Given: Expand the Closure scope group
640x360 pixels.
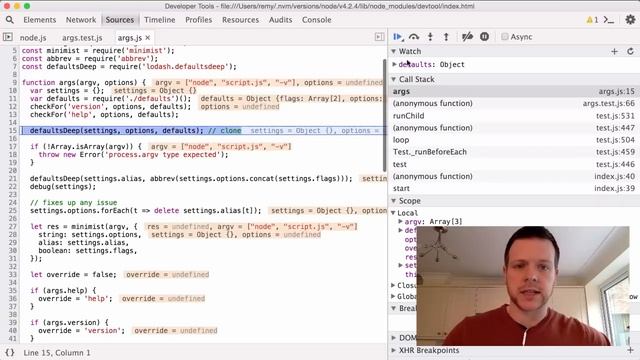Looking at the screenshot, I should [393, 285].
